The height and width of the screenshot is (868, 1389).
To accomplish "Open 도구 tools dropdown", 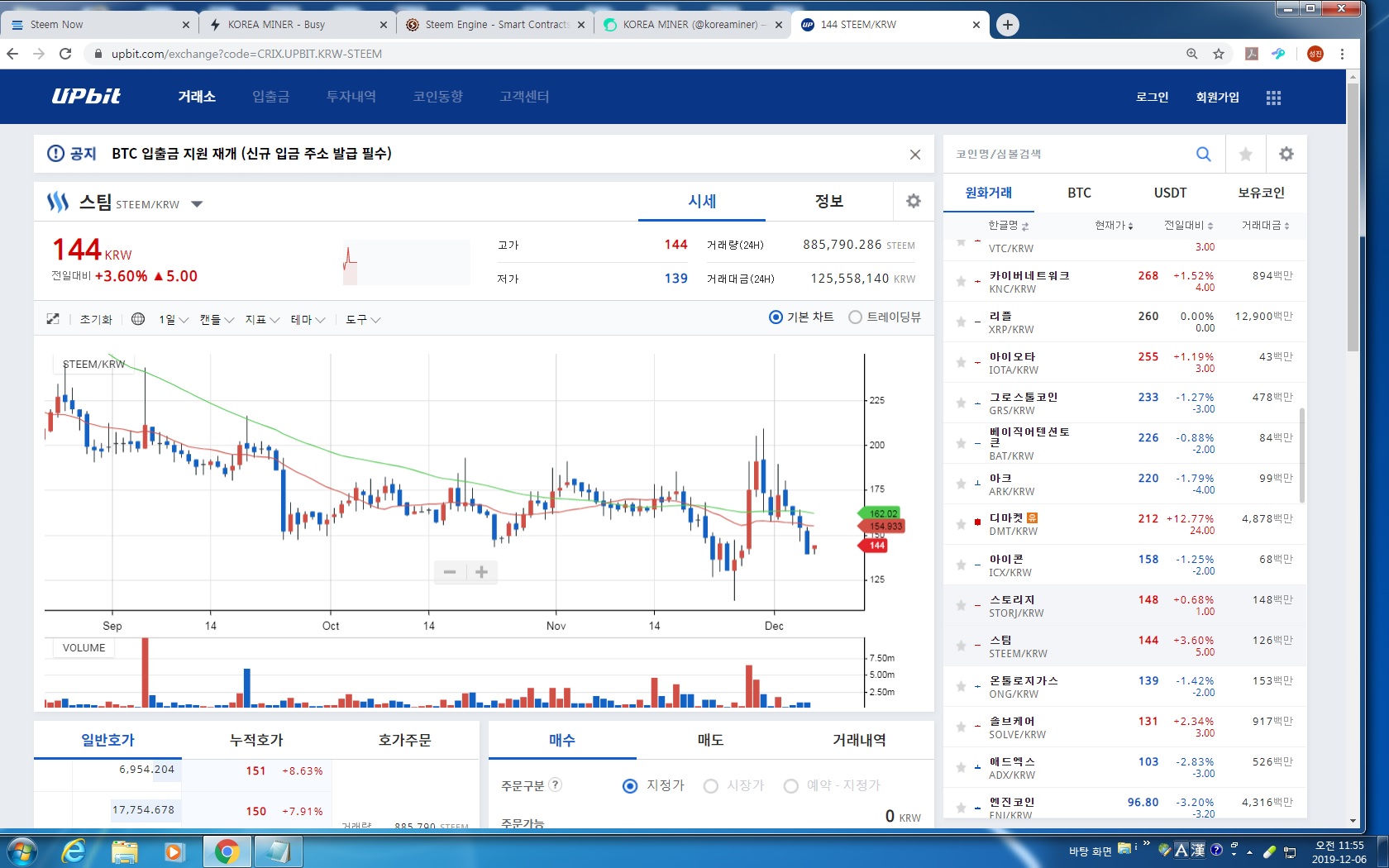I will tap(363, 319).
